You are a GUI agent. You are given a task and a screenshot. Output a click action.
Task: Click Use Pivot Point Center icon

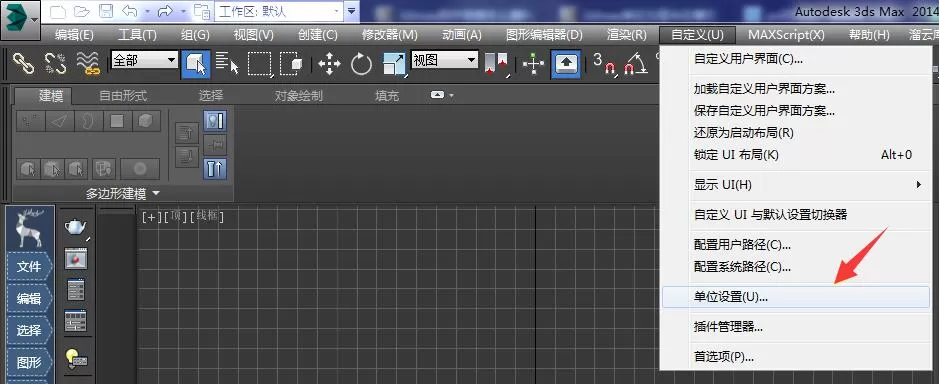(x=497, y=64)
